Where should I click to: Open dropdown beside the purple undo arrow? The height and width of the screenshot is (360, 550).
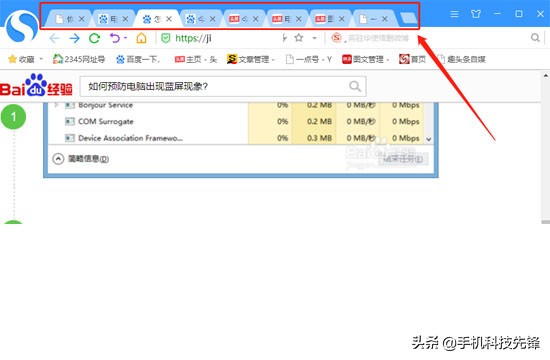point(126,38)
